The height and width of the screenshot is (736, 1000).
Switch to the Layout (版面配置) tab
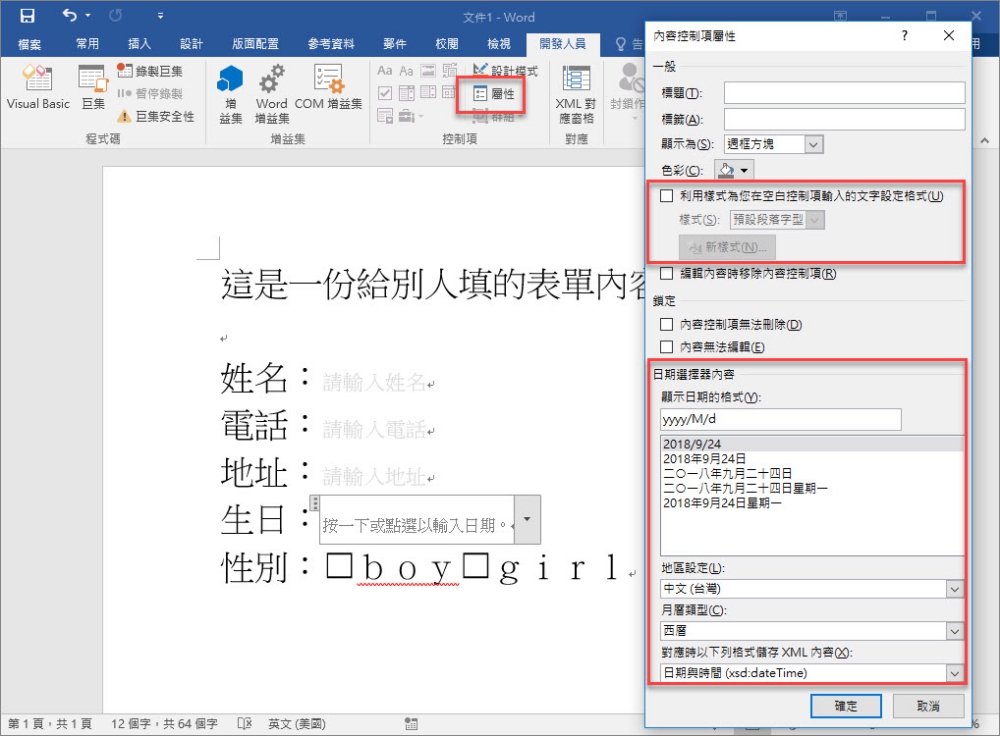pos(255,43)
